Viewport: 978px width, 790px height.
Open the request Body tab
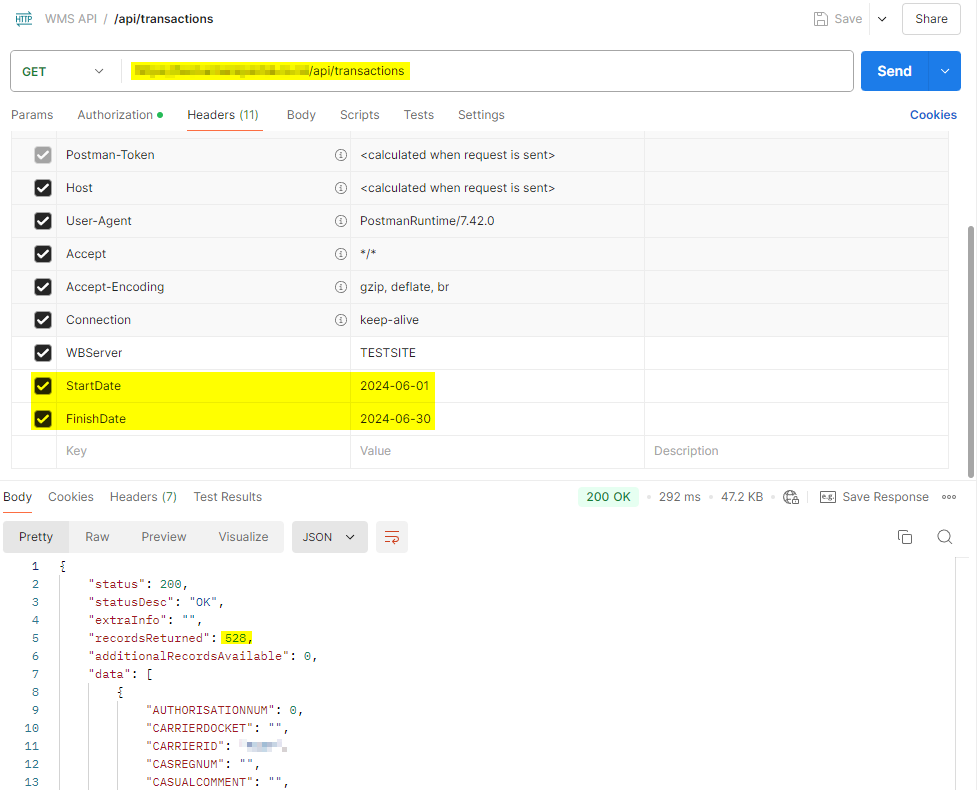click(301, 115)
